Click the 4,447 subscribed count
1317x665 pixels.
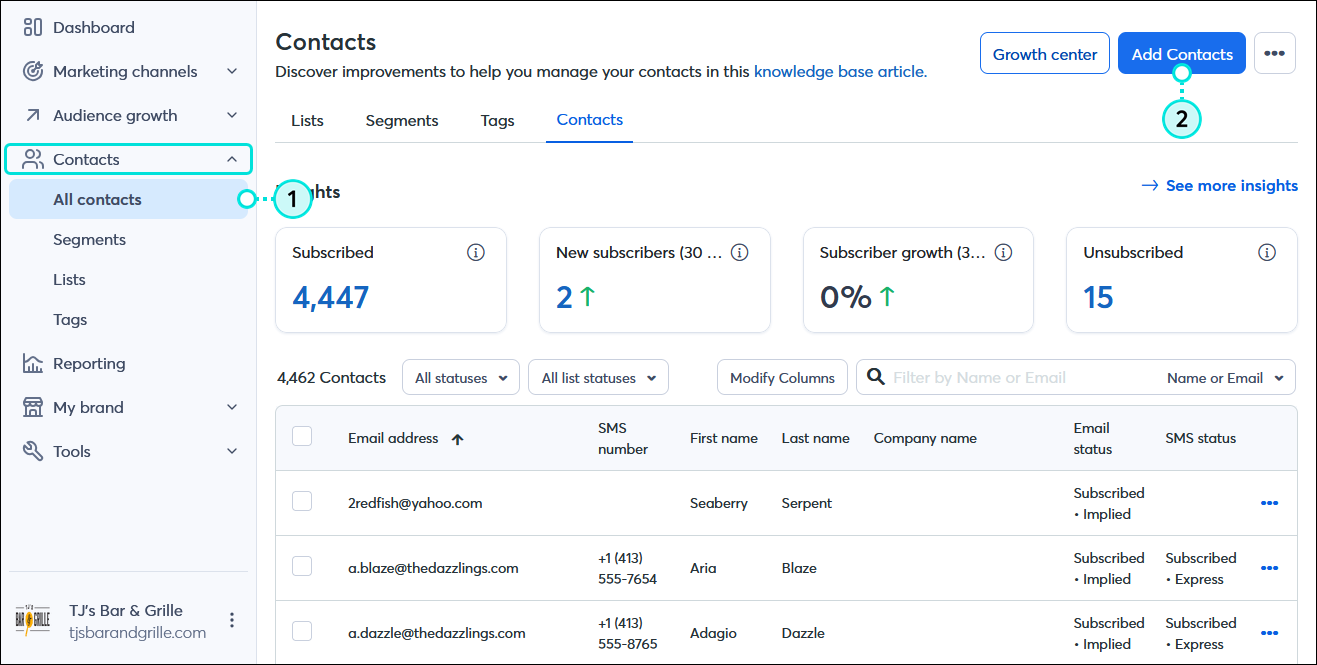click(331, 297)
